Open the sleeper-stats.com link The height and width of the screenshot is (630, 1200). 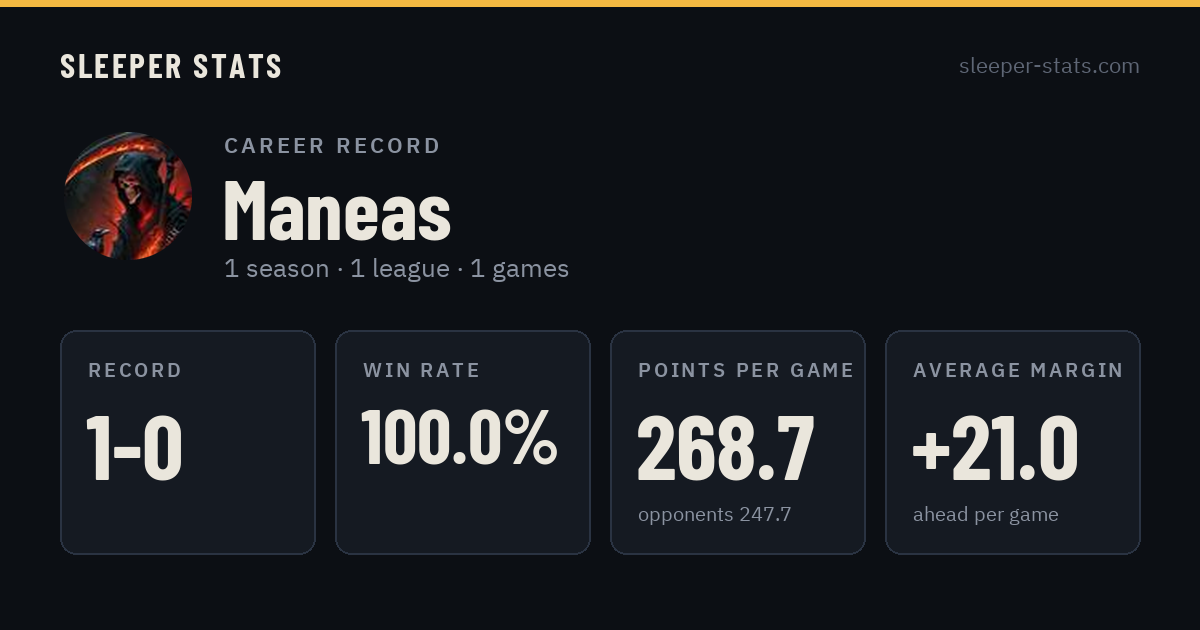tap(1049, 66)
